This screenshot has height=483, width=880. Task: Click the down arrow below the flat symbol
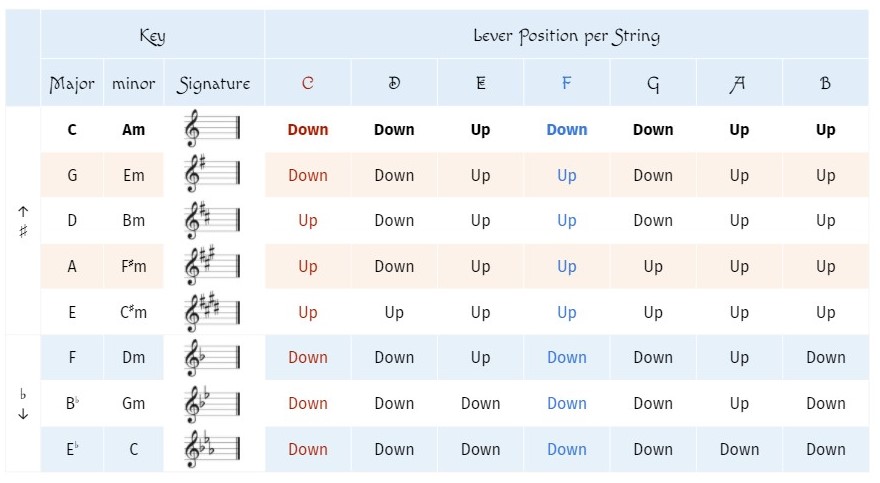23,414
